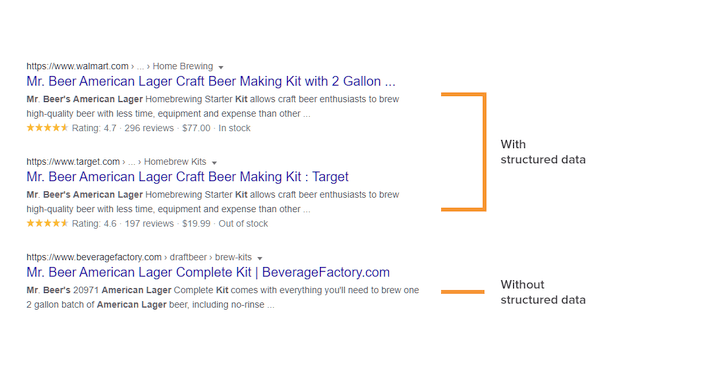This screenshot has height=379, width=720.
Task: Click the $77.00 price in Walmart snippet
Action: (x=196, y=128)
